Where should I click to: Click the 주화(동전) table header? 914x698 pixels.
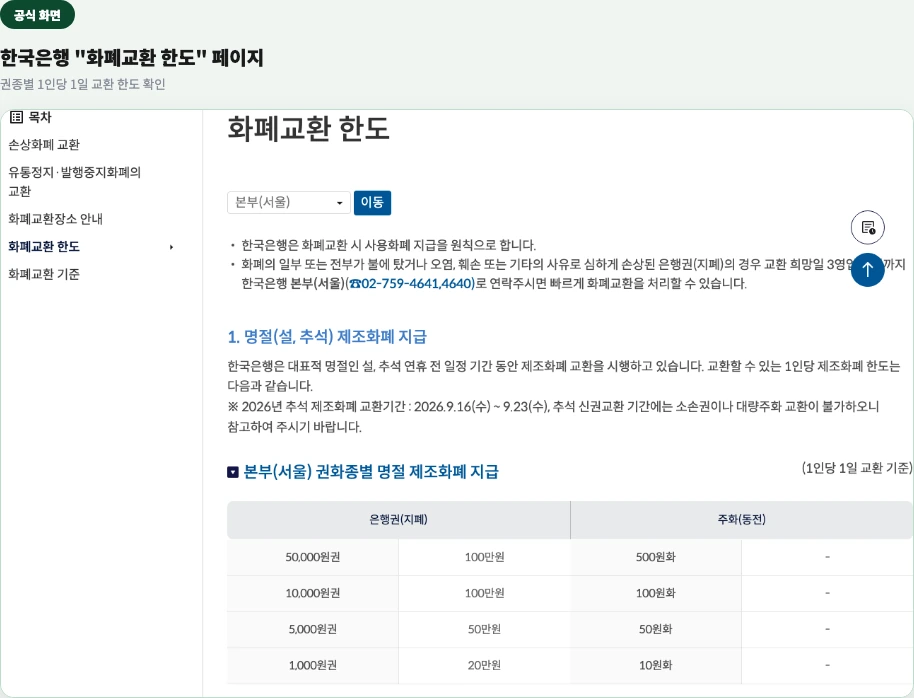741,519
